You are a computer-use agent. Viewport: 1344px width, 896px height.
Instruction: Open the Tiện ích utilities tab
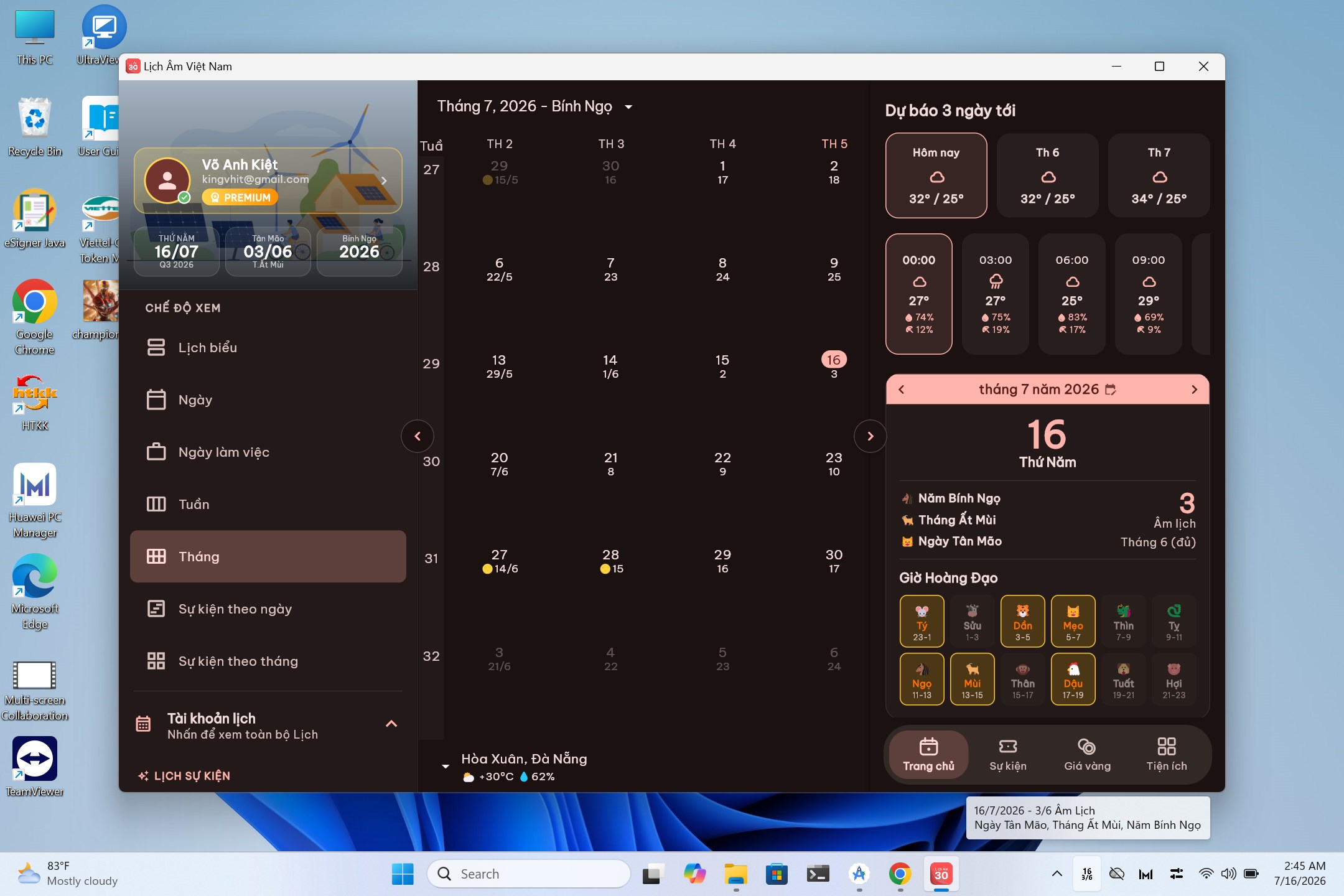tap(1167, 754)
